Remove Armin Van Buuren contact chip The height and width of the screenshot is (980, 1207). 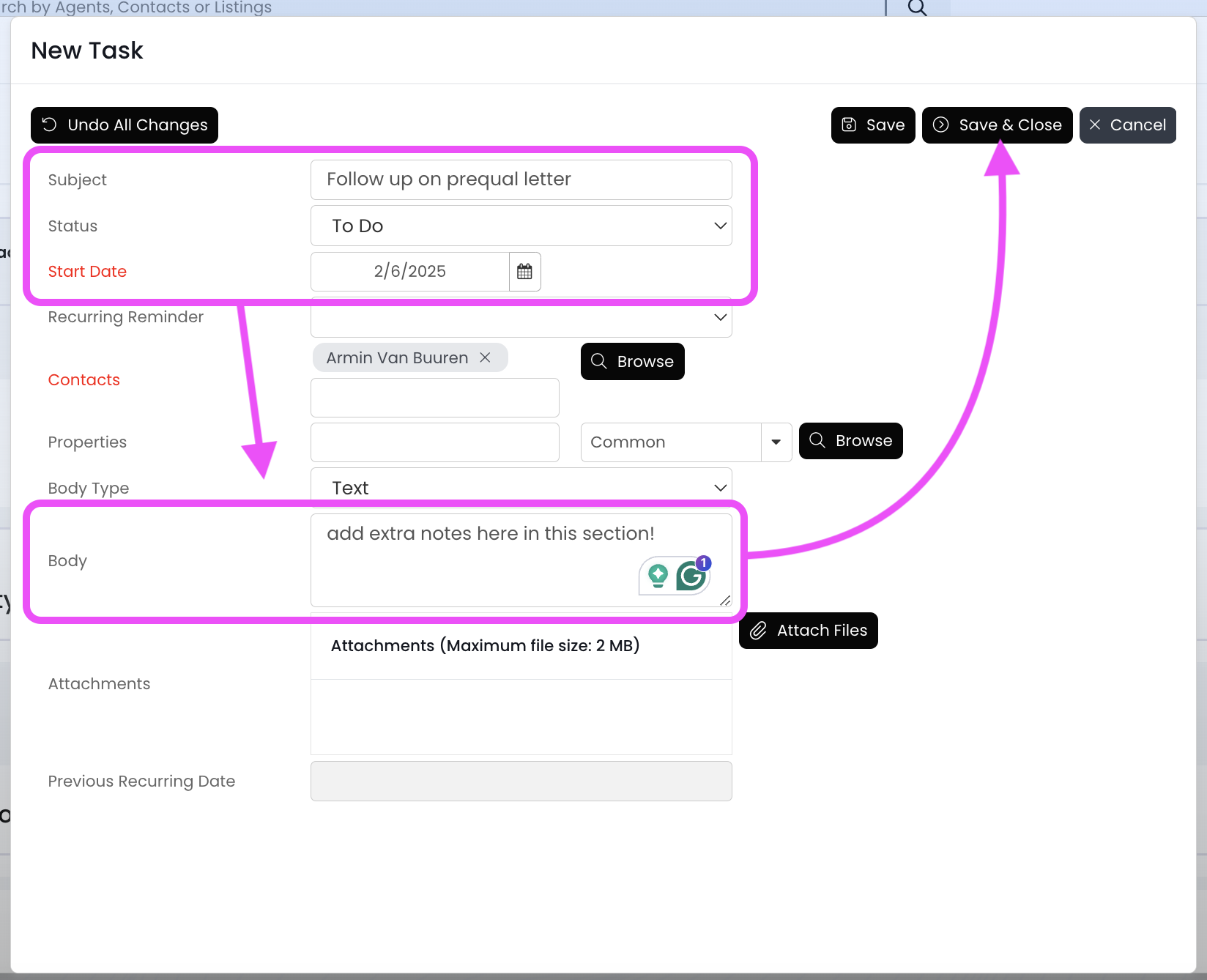[485, 357]
